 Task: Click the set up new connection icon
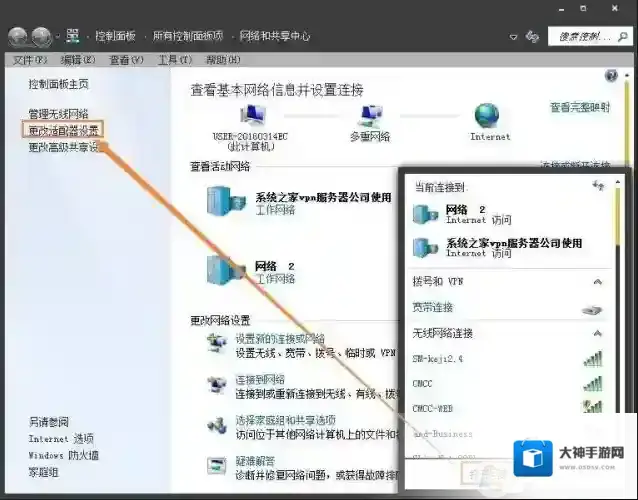pos(216,343)
